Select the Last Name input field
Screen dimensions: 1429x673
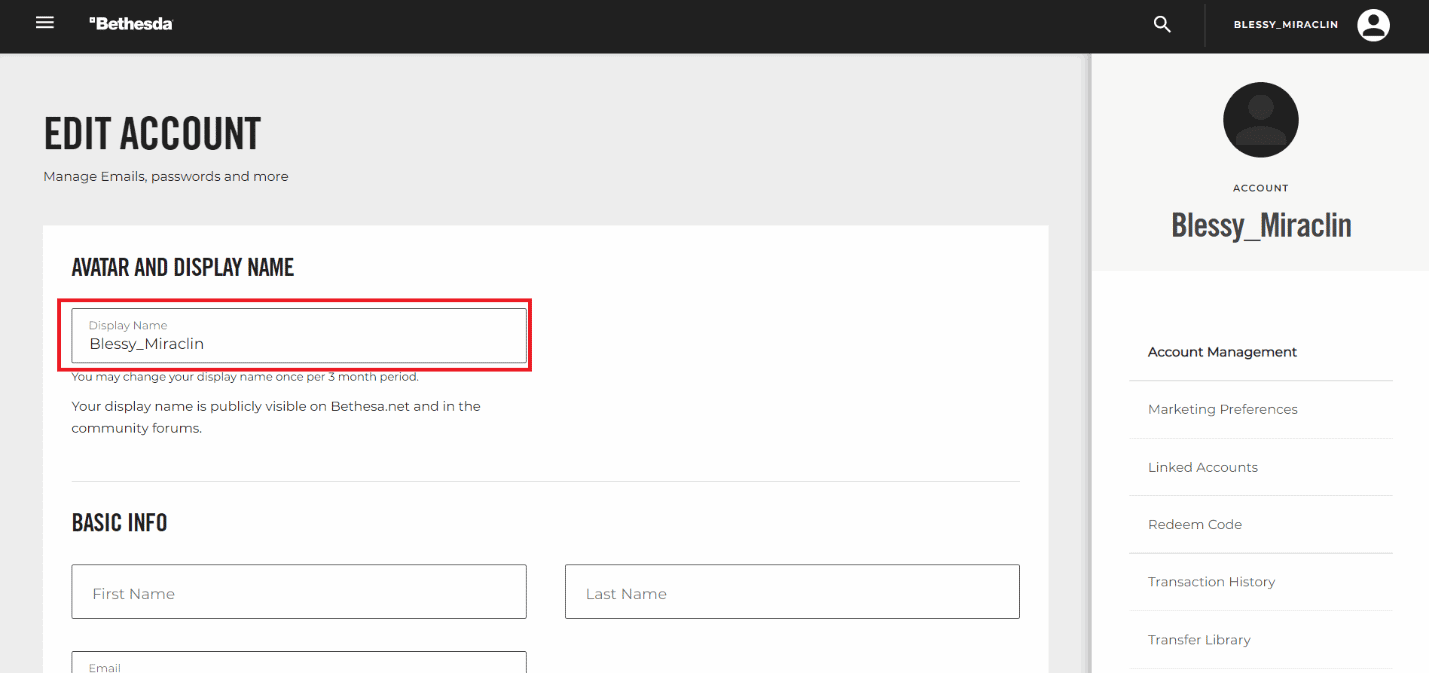[x=792, y=591]
